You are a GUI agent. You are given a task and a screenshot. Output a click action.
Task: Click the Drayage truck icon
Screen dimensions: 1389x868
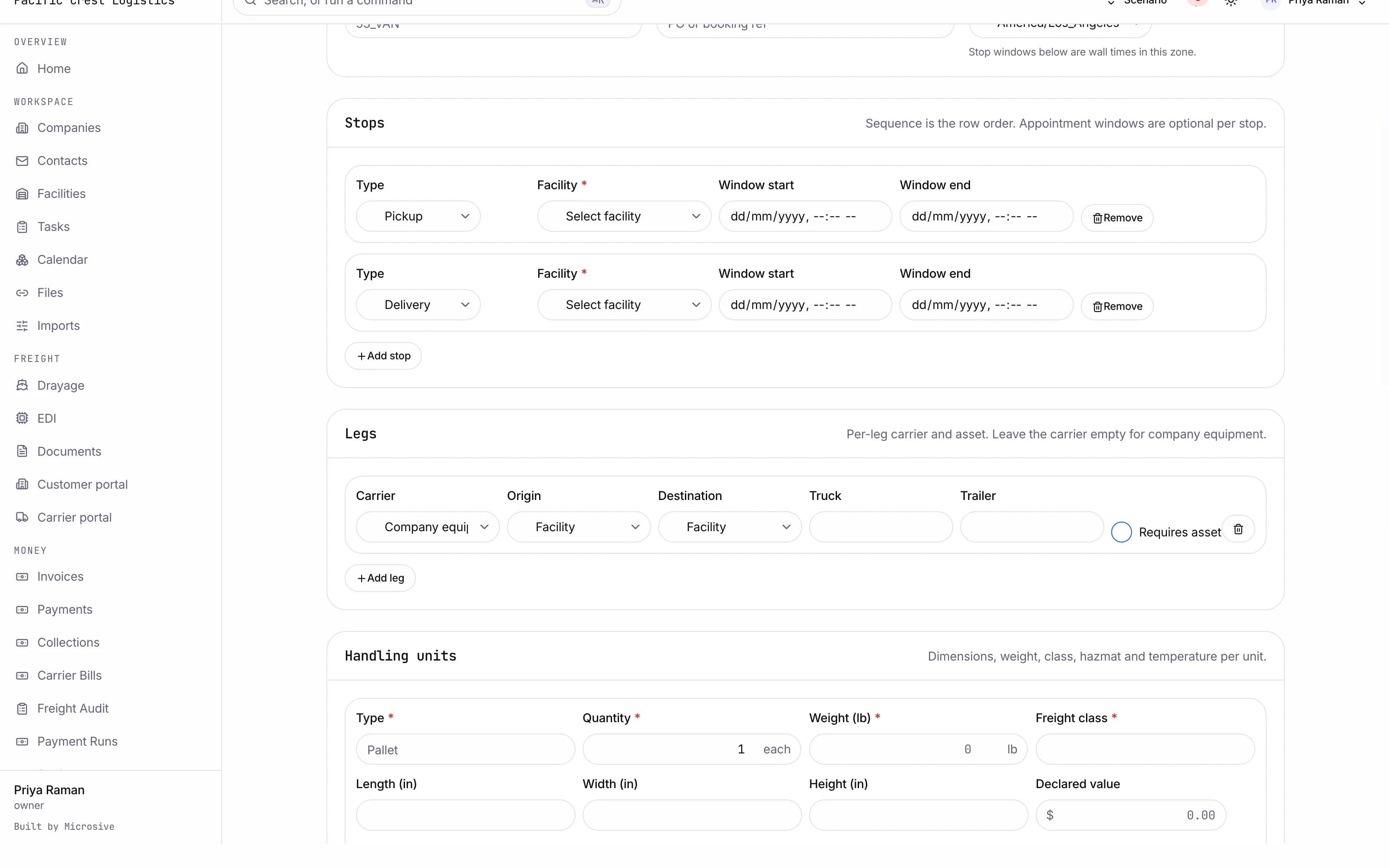click(22, 385)
